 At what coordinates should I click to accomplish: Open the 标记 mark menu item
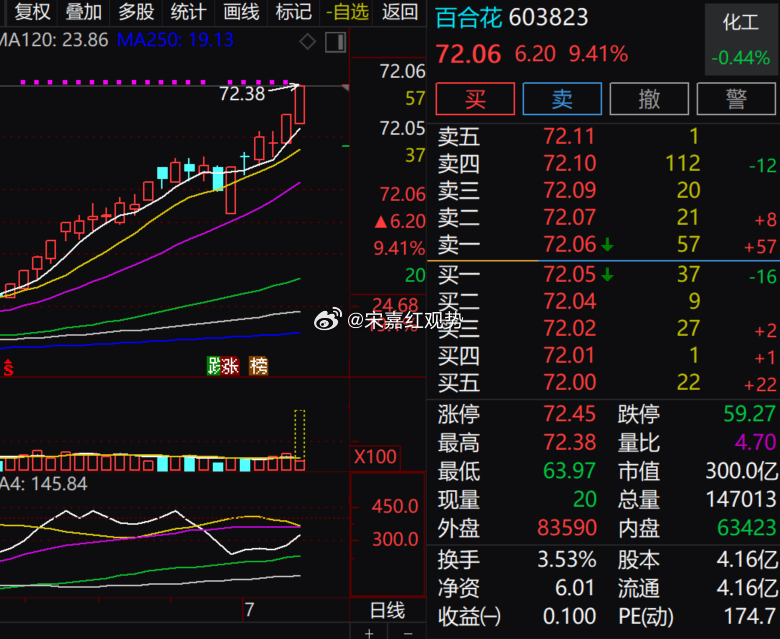pyautogui.click(x=293, y=11)
